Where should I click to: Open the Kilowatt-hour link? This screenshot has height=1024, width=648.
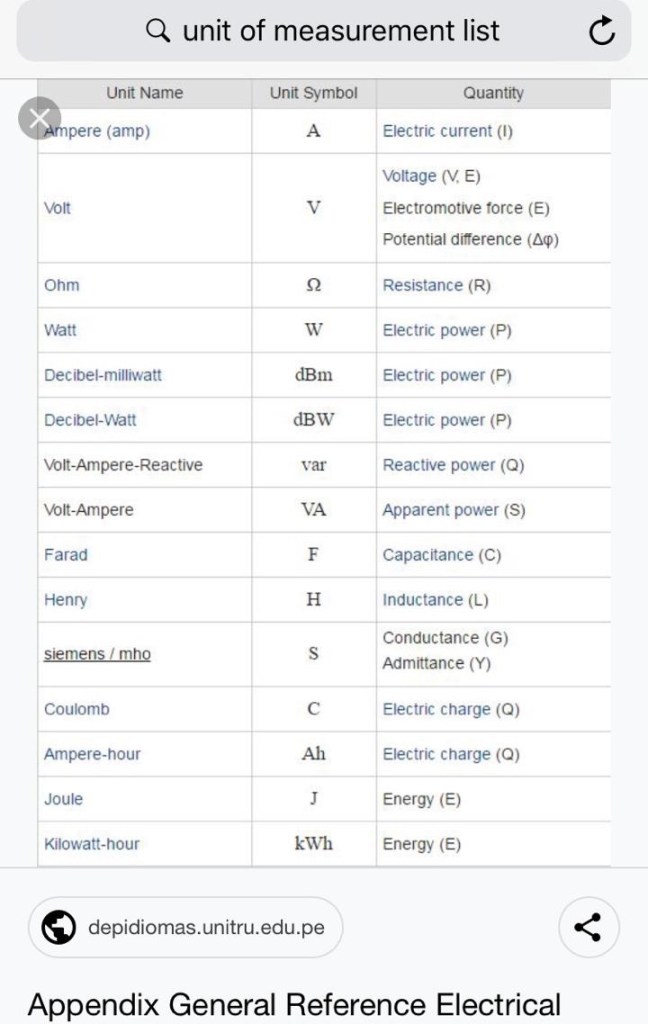tap(91, 844)
